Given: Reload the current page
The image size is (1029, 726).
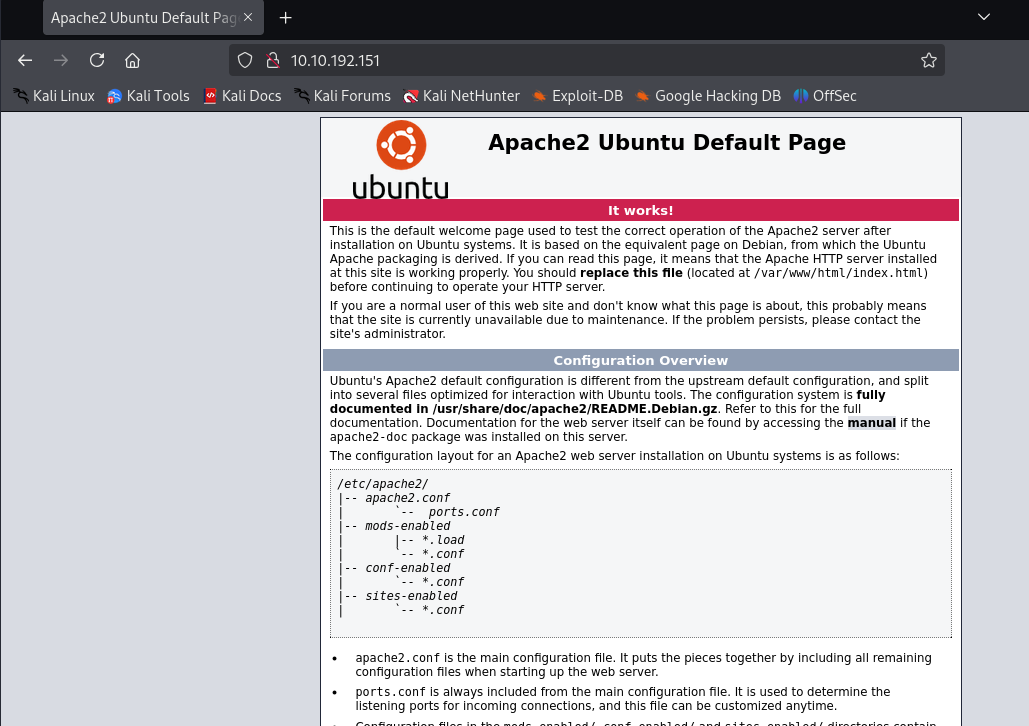Looking at the screenshot, I should click(97, 60).
